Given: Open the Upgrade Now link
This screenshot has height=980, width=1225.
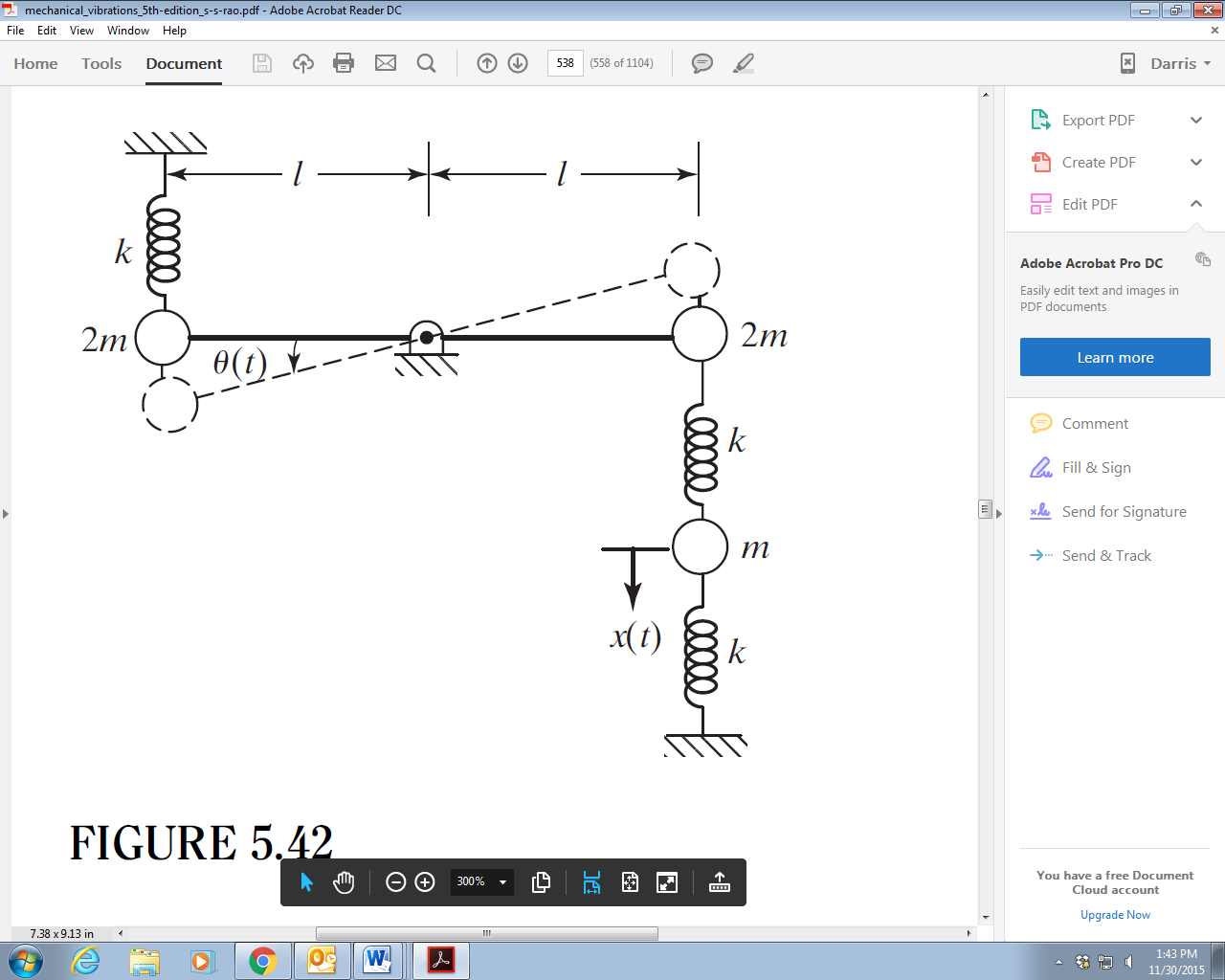Looking at the screenshot, I should tap(1114, 914).
